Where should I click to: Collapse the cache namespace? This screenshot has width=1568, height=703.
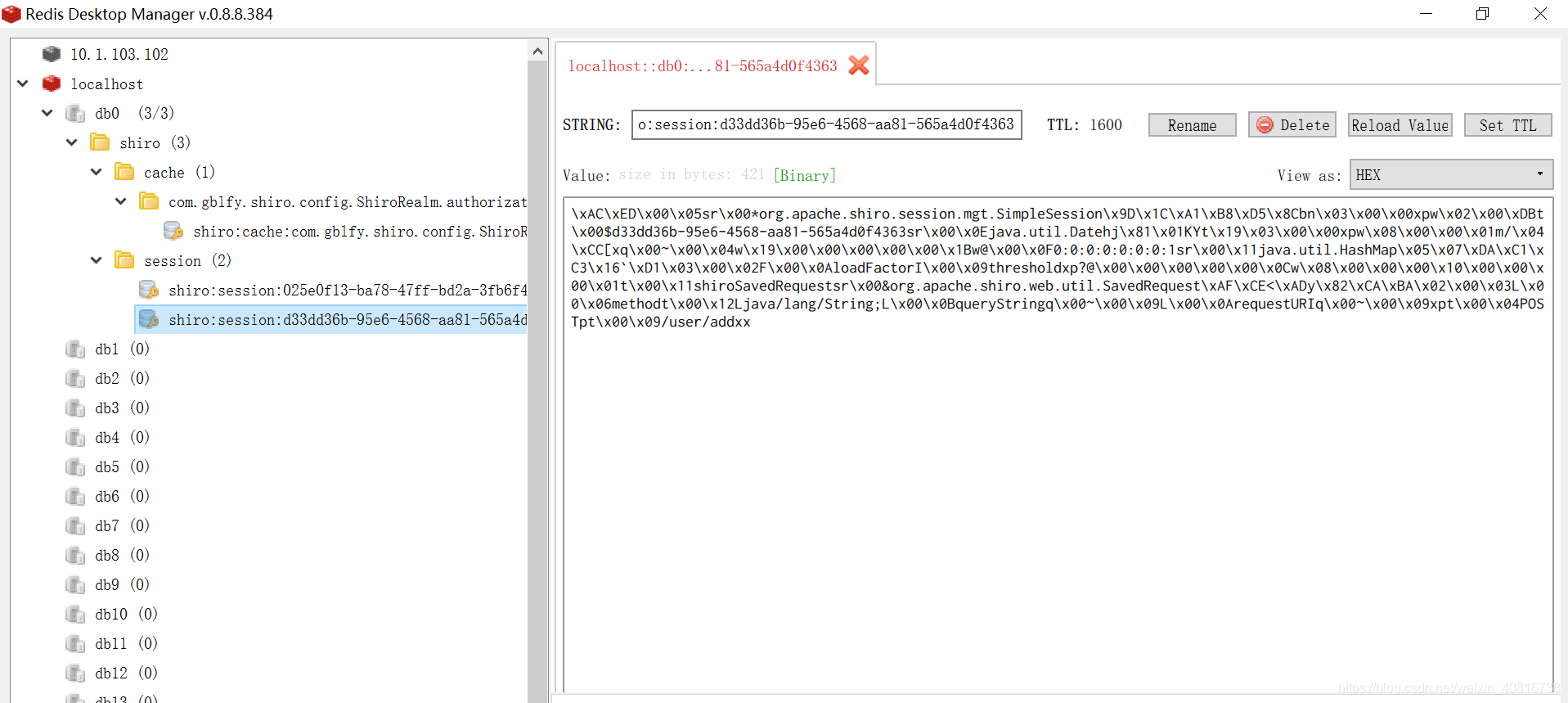[x=97, y=172]
